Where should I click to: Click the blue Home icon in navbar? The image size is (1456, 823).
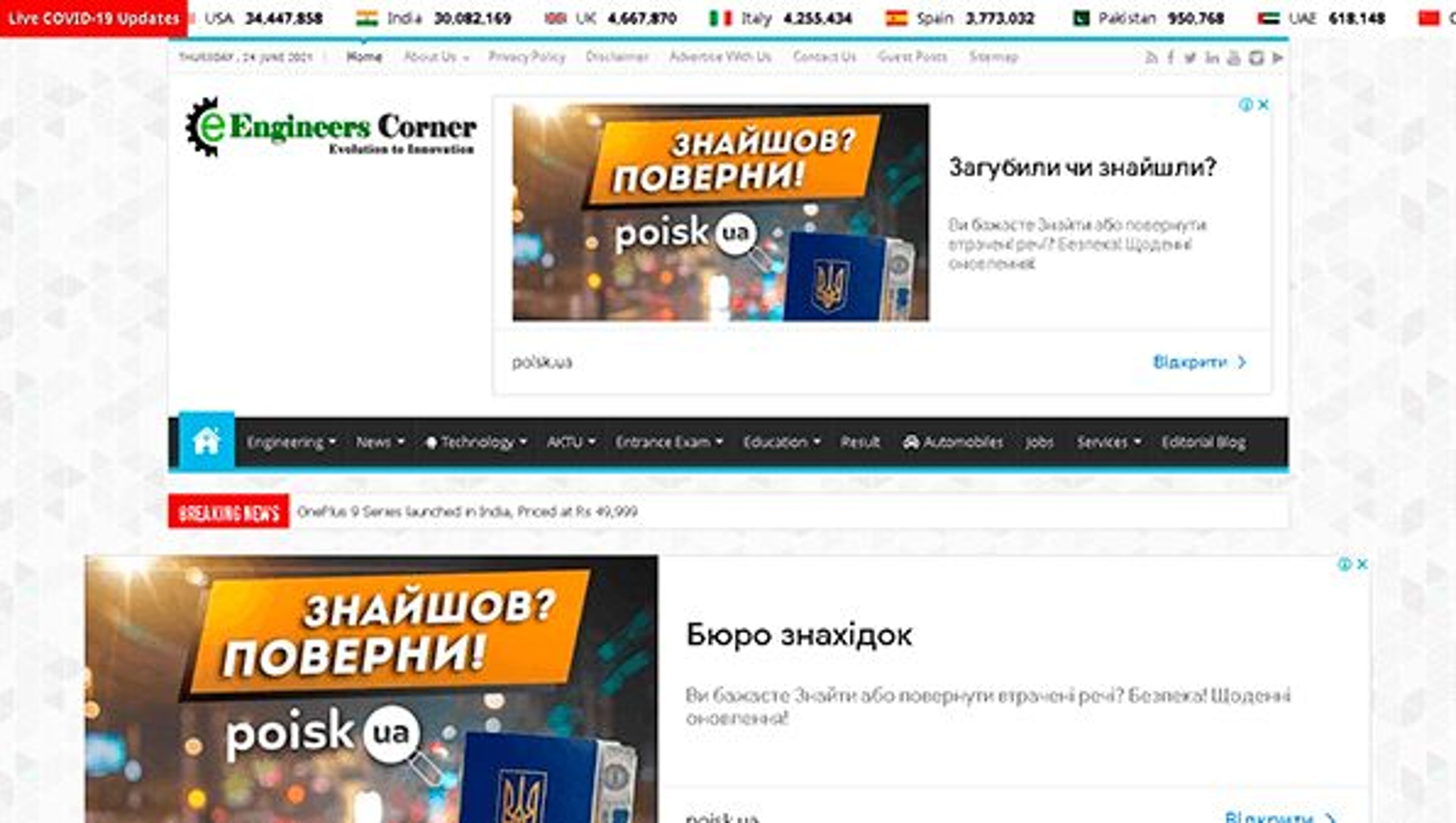pos(206,441)
